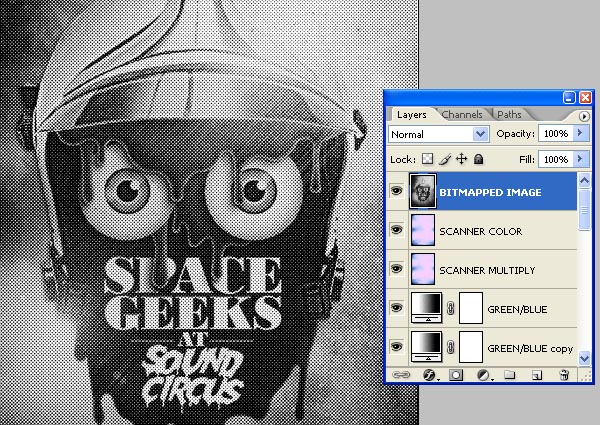Hide the GREEN/BLUE copy layer
Image resolution: width=600 pixels, height=425 pixels.
click(x=397, y=347)
